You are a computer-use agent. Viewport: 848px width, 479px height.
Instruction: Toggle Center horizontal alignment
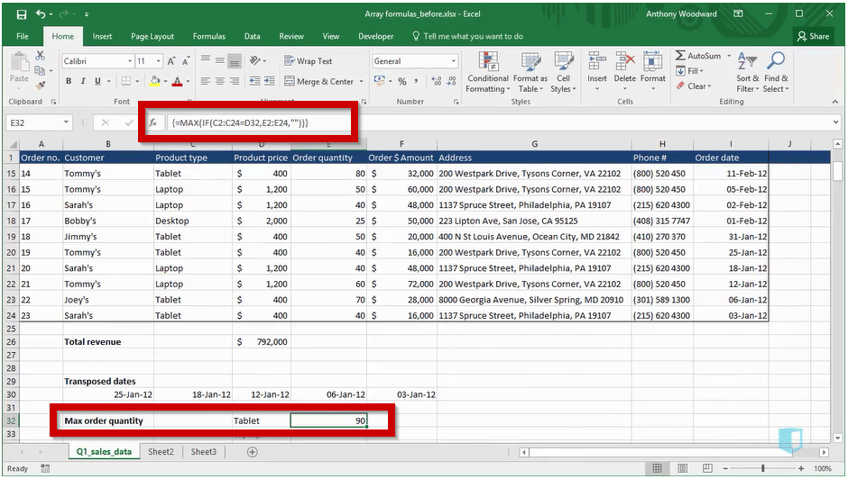click(220, 81)
